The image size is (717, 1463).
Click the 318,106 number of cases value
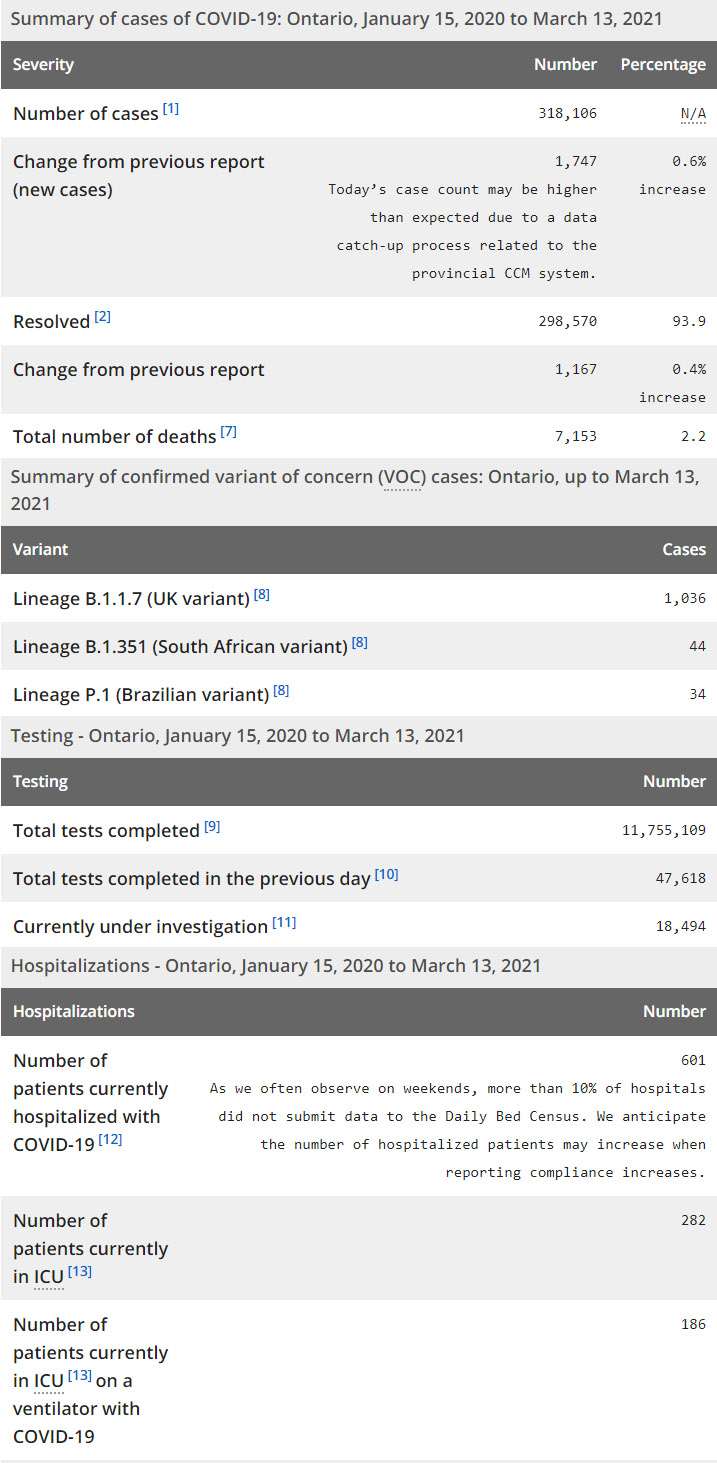567,114
